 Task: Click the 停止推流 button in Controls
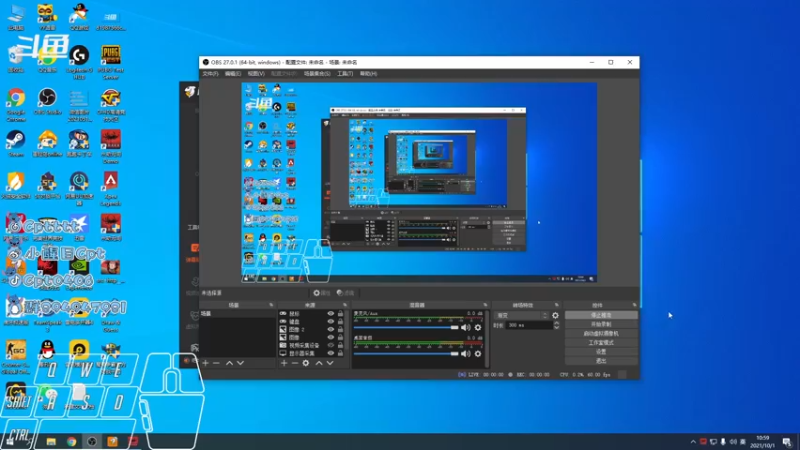click(601, 315)
